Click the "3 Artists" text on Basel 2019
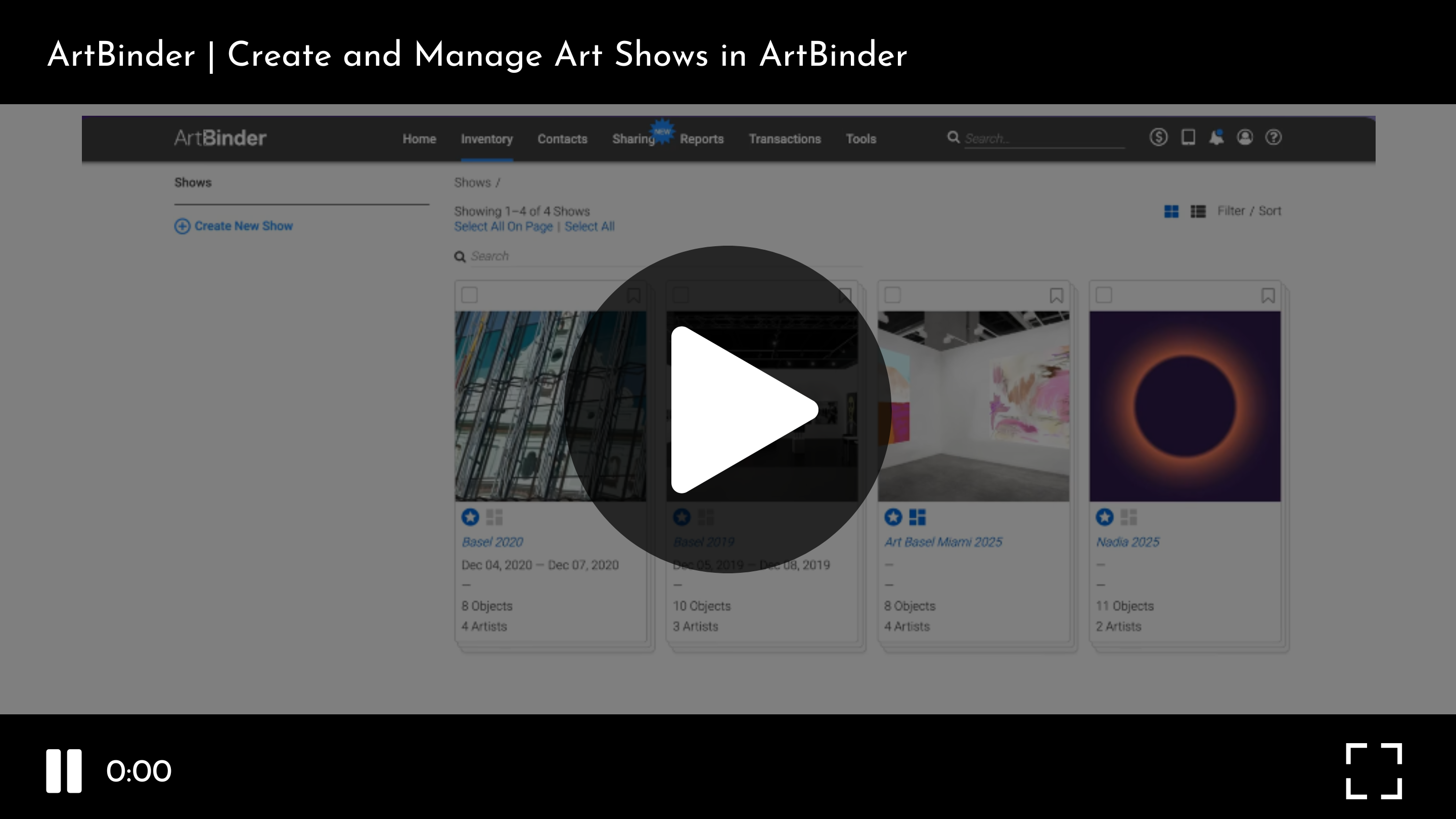This screenshot has height=819, width=1456. pyautogui.click(x=695, y=626)
